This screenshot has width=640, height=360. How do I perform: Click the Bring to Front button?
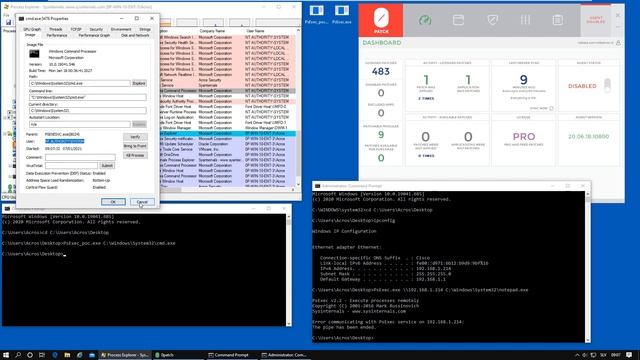[x=135, y=146]
